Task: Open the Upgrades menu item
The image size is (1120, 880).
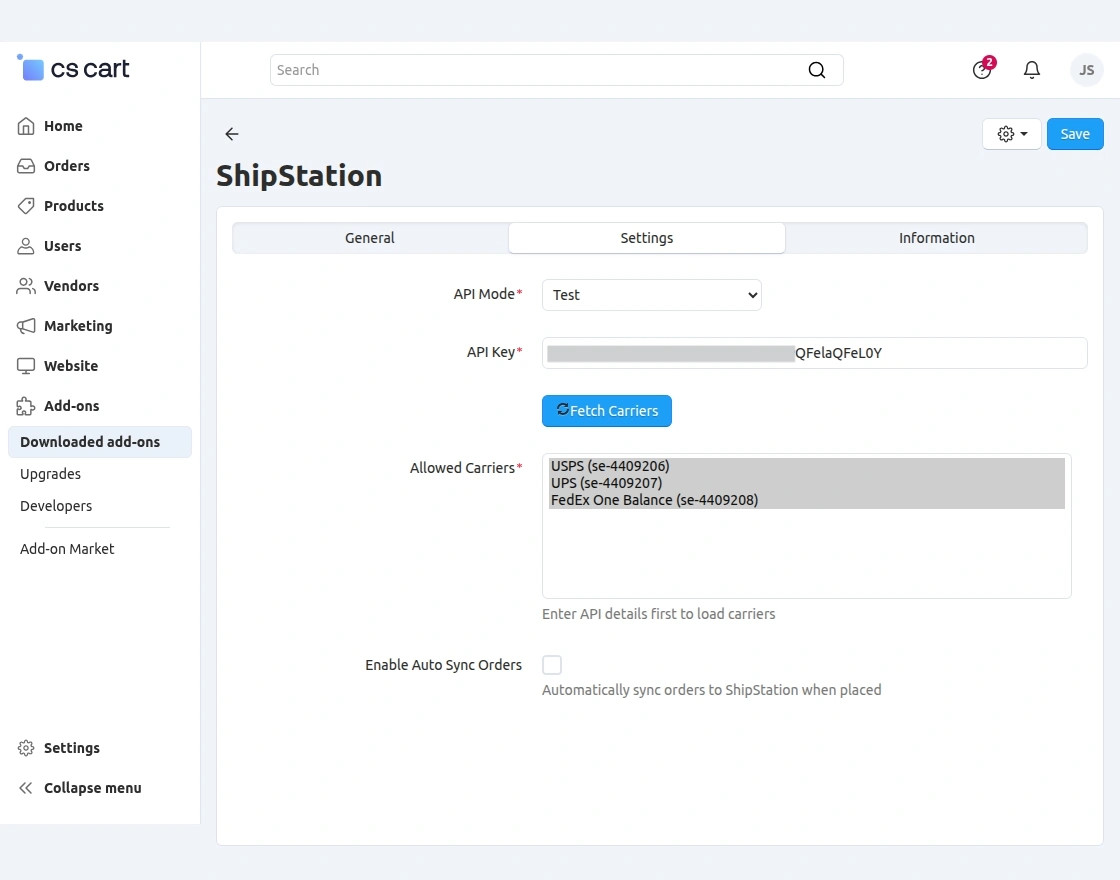Action: 50,474
